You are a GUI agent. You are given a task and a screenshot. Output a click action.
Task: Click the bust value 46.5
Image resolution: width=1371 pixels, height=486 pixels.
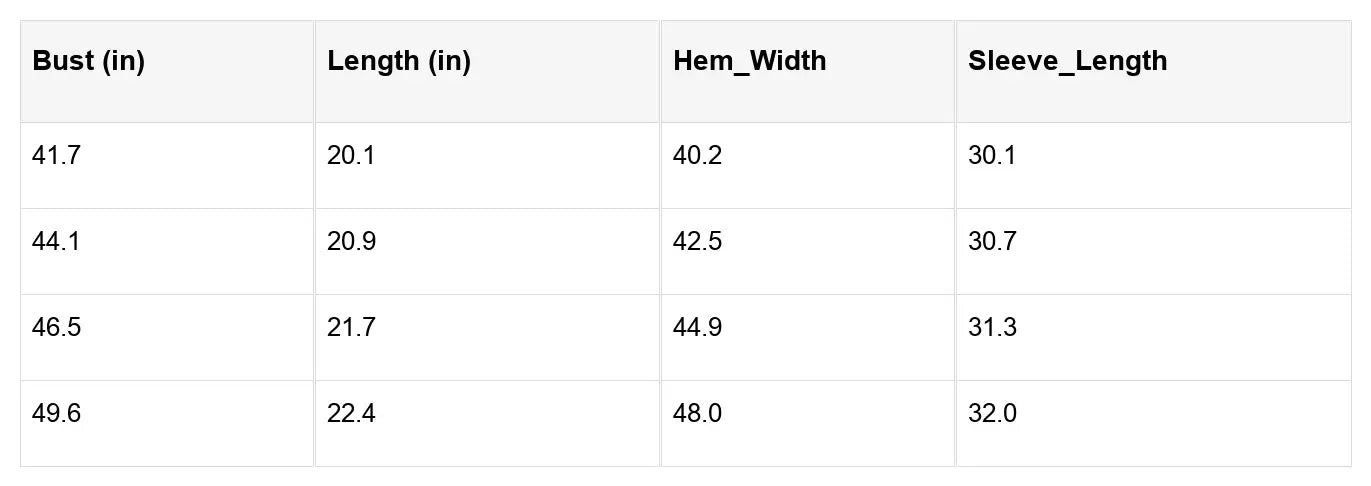click(x=57, y=328)
